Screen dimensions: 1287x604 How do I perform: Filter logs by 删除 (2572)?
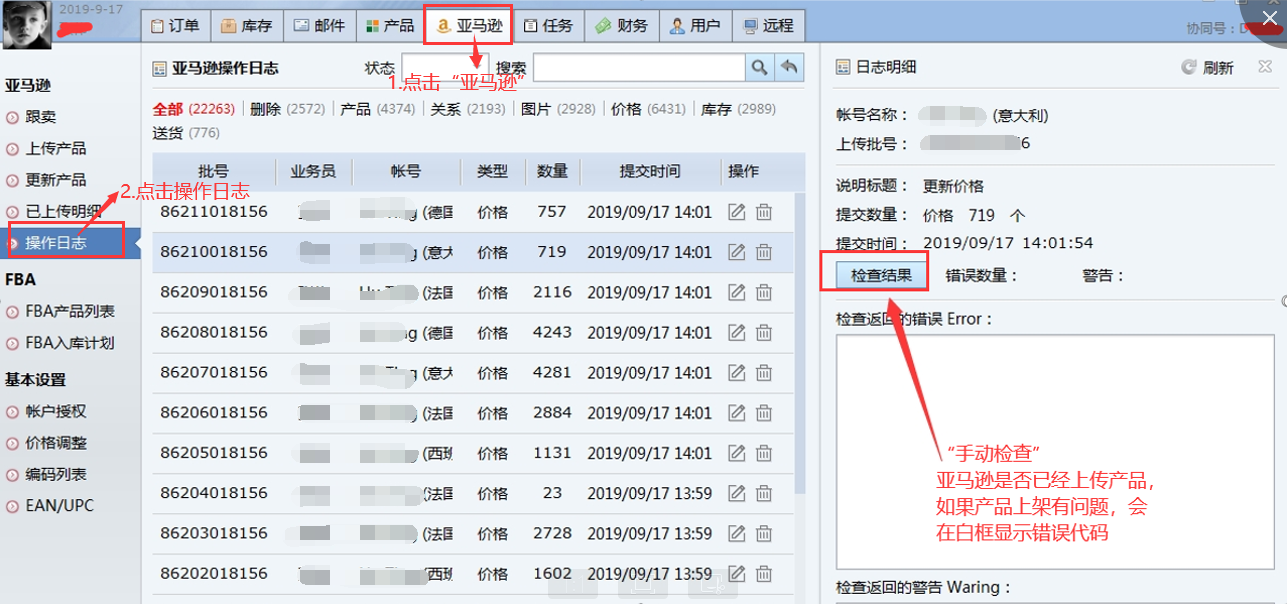[288, 109]
